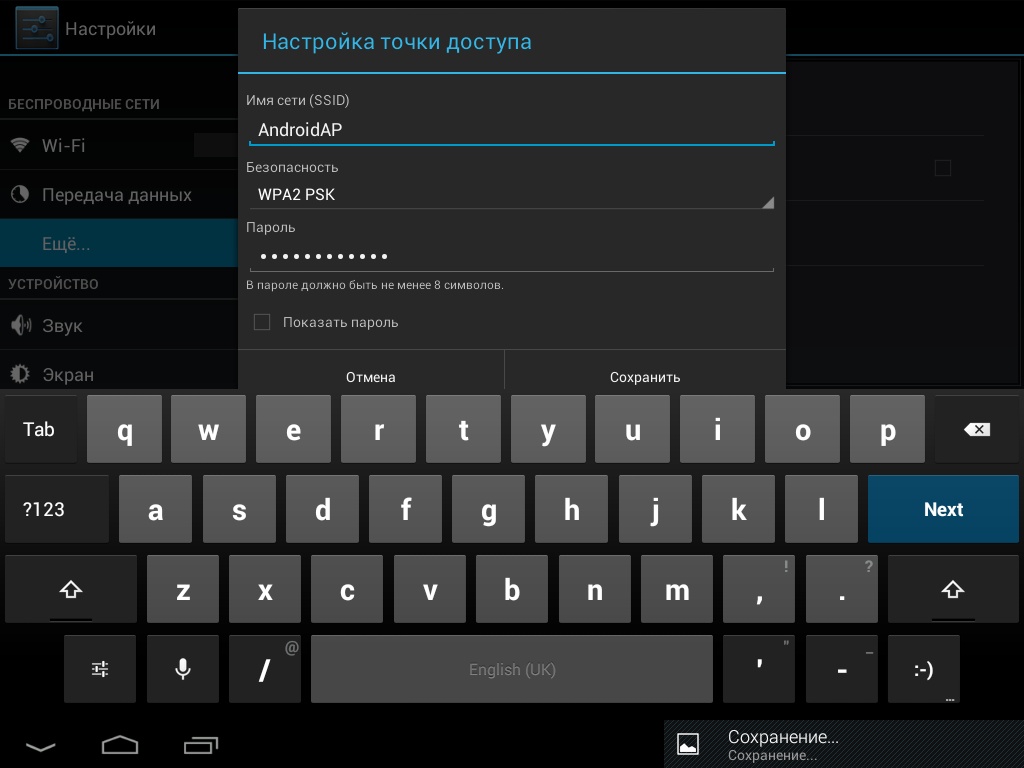Screen dimensions: 1024x768
Task: Open Передача данных settings item
Action: [116, 195]
